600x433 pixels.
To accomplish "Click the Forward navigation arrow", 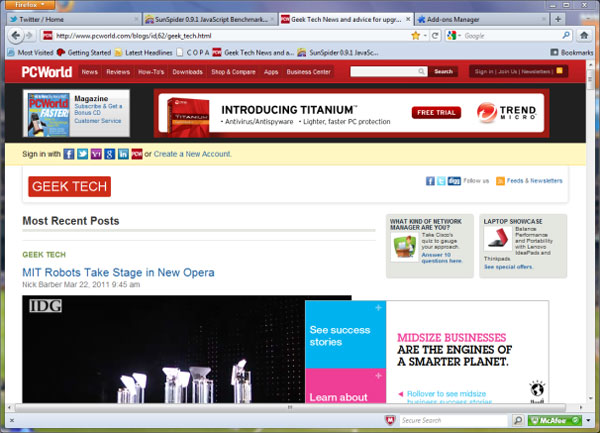I will pyautogui.click(x=29, y=36).
